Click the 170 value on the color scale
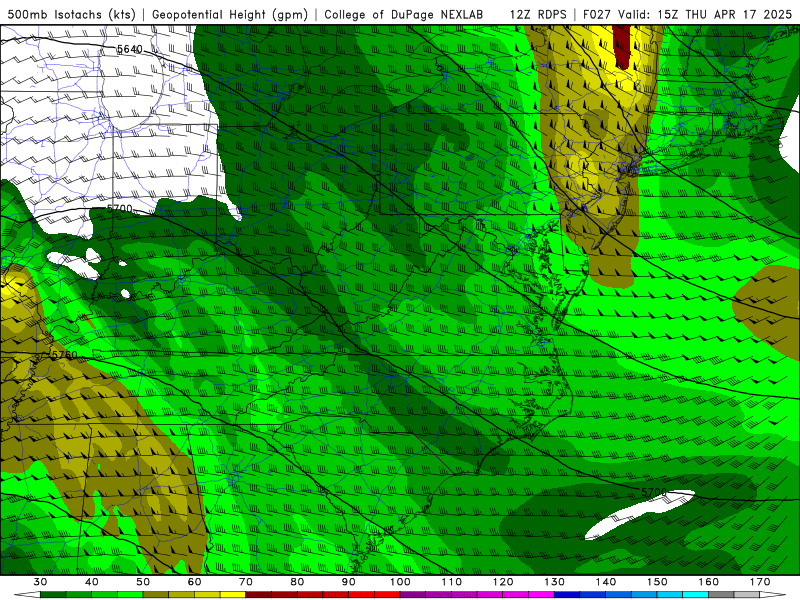This screenshot has height=600, width=800. (760, 582)
